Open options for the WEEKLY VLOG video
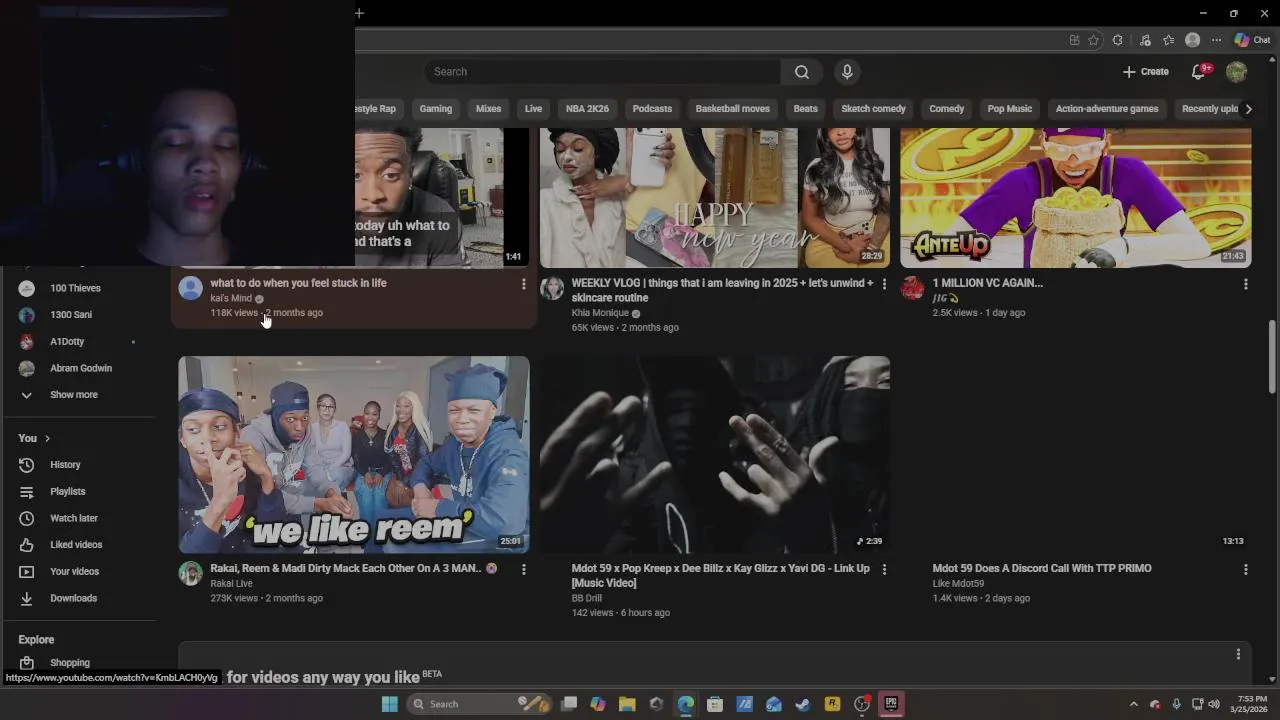This screenshot has width=1280, height=720. point(884,284)
